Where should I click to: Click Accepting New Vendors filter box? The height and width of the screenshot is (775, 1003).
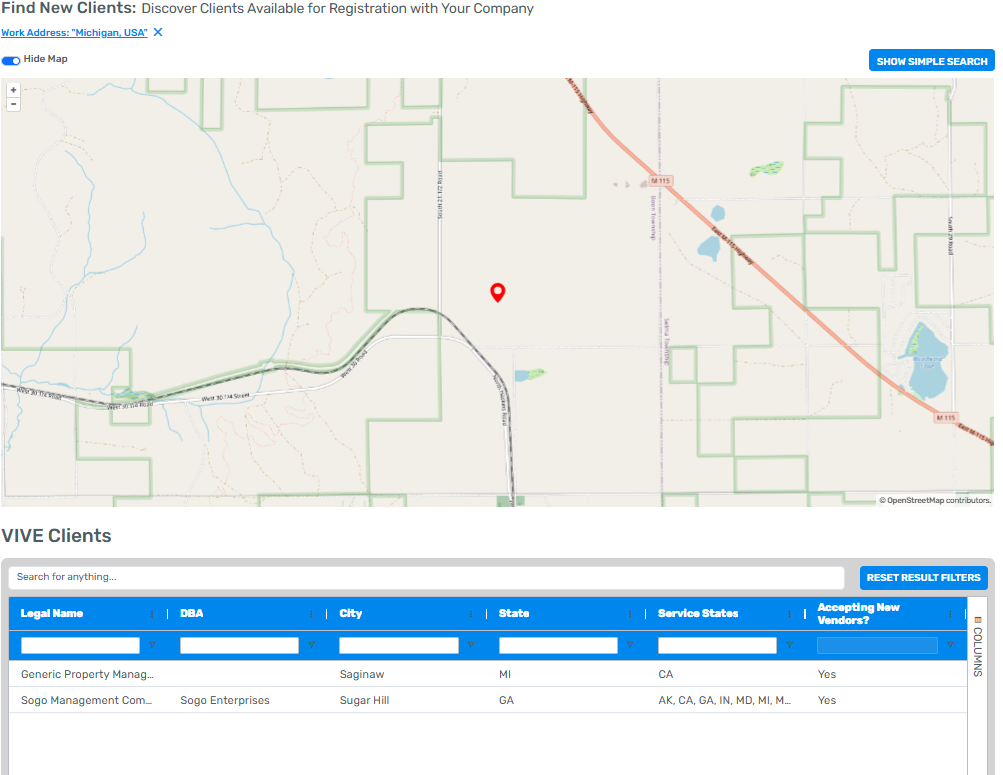click(x=877, y=645)
